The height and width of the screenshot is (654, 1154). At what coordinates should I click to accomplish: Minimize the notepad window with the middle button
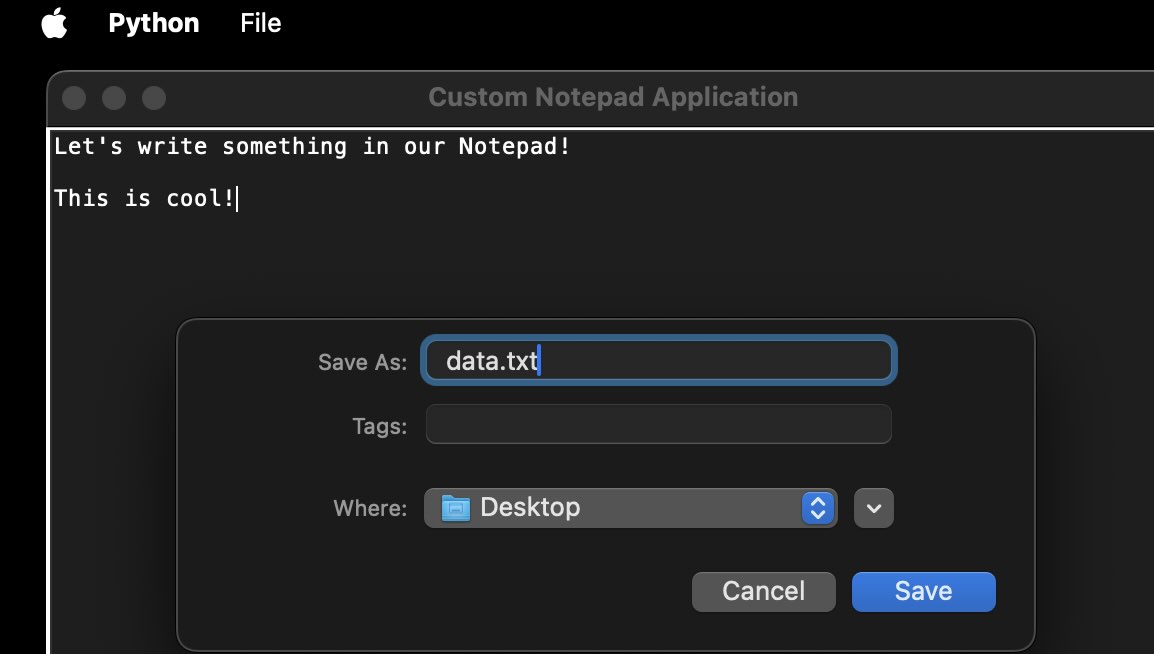click(x=114, y=98)
